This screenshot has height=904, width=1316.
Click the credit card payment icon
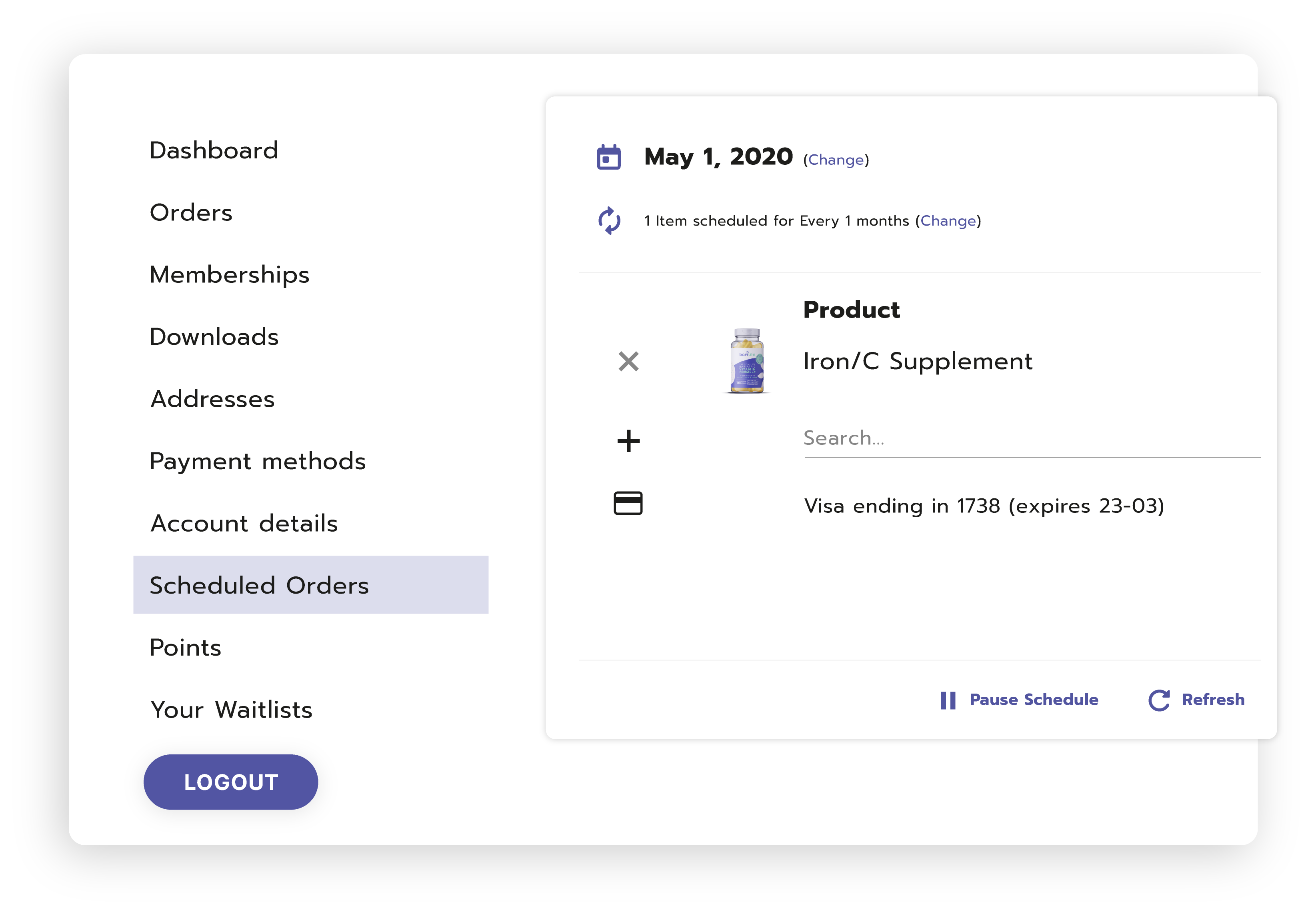pos(628,503)
